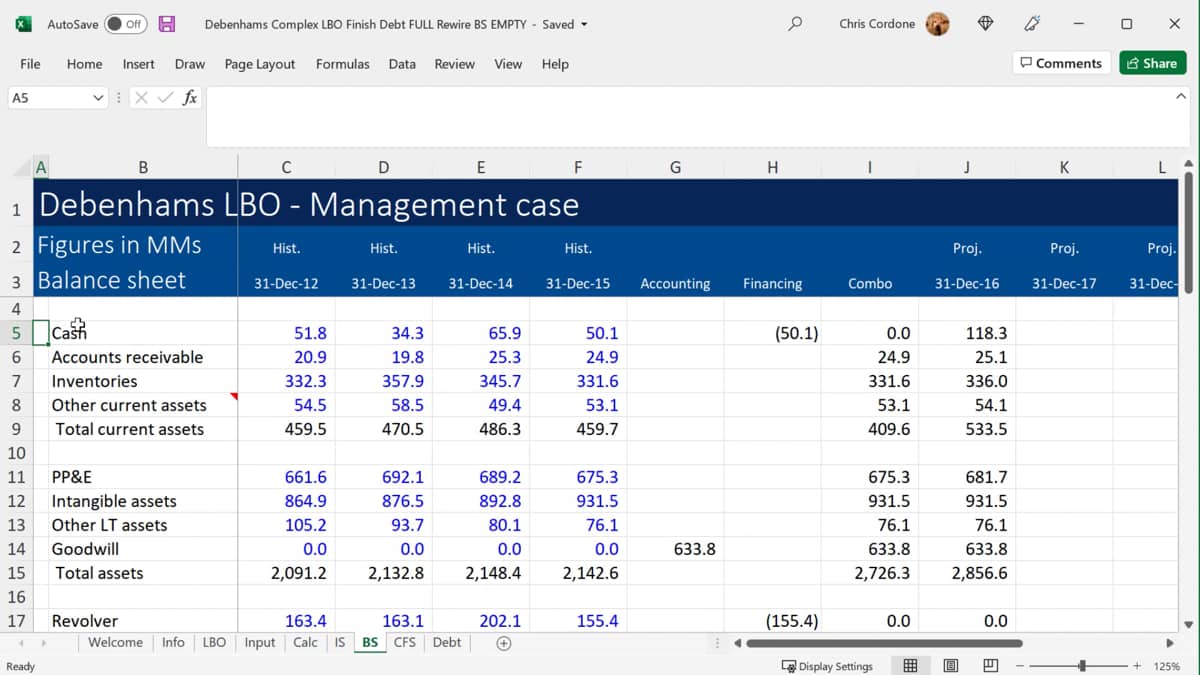Click the Save floppy disk icon
The width and height of the screenshot is (1200, 675).
click(167, 24)
